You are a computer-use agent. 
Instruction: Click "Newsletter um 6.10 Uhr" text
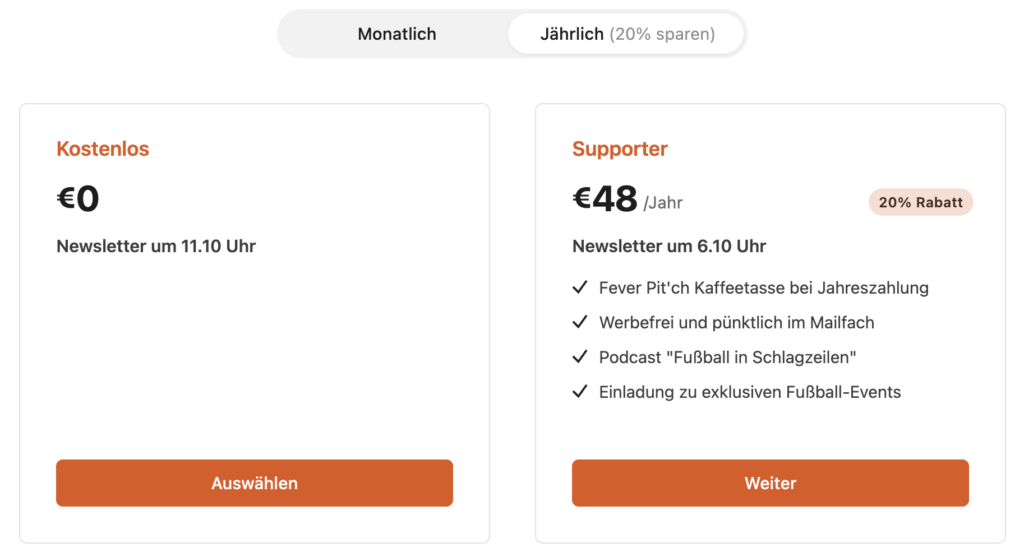click(x=669, y=246)
